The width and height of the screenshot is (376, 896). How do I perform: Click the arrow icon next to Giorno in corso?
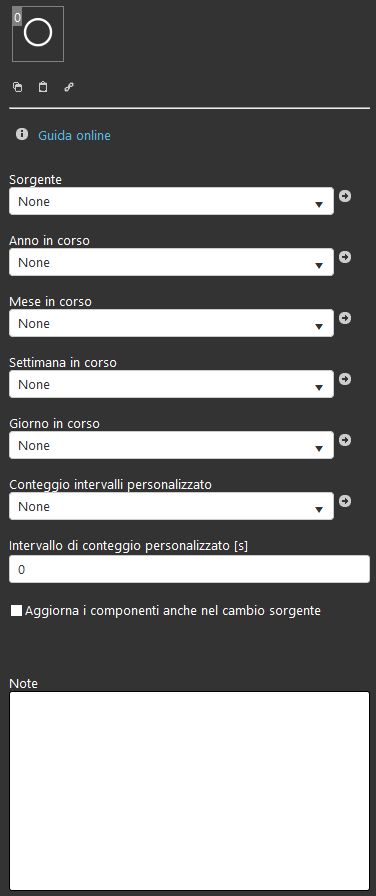345,440
